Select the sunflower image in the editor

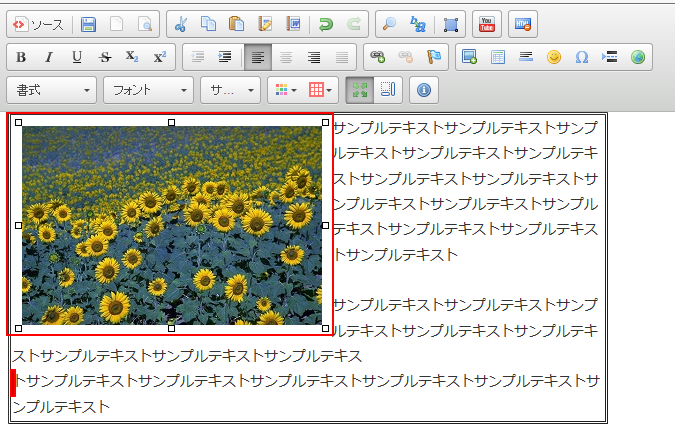pyautogui.click(x=171, y=225)
